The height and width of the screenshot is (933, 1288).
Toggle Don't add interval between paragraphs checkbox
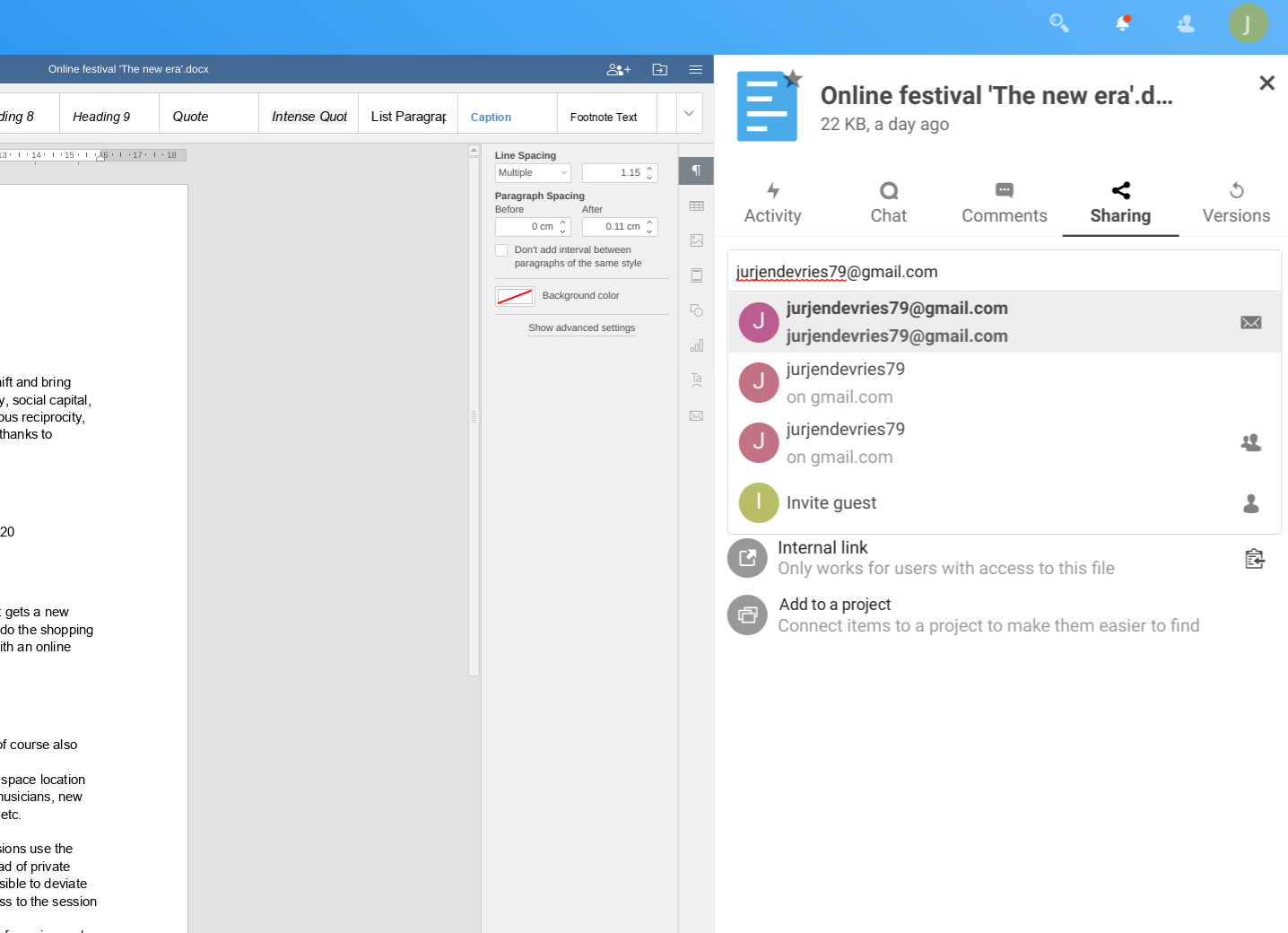tap(501, 250)
